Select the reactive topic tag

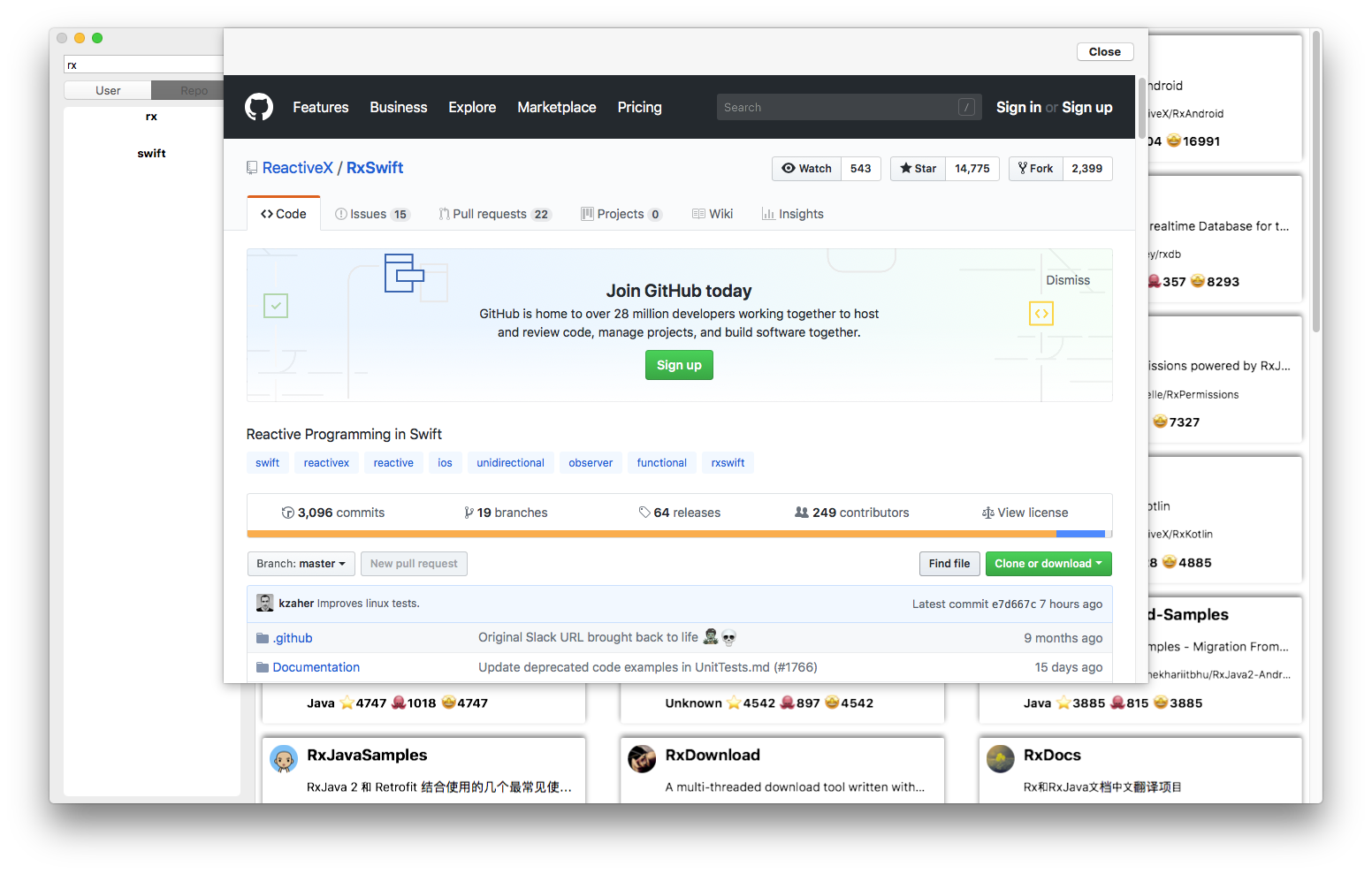tap(393, 463)
